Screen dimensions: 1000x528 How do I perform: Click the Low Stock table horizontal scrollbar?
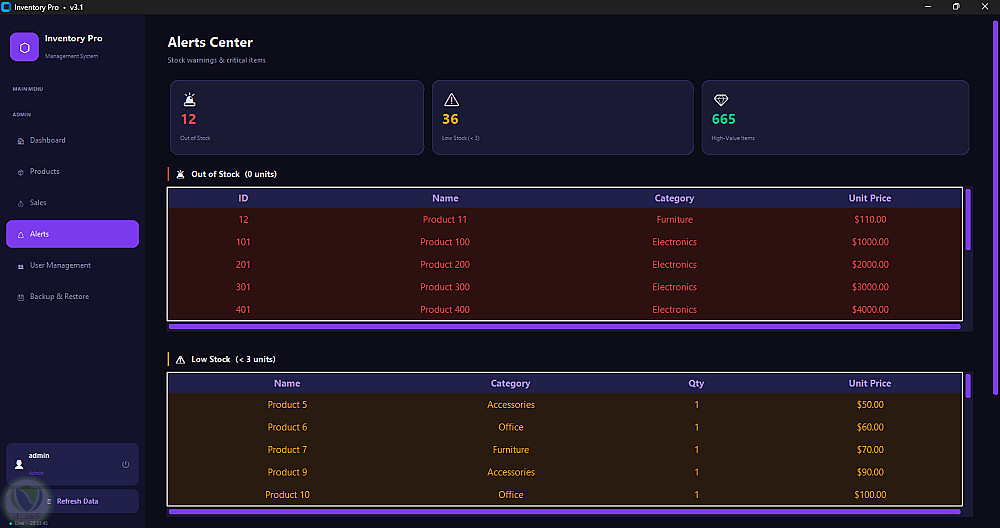point(564,511)
